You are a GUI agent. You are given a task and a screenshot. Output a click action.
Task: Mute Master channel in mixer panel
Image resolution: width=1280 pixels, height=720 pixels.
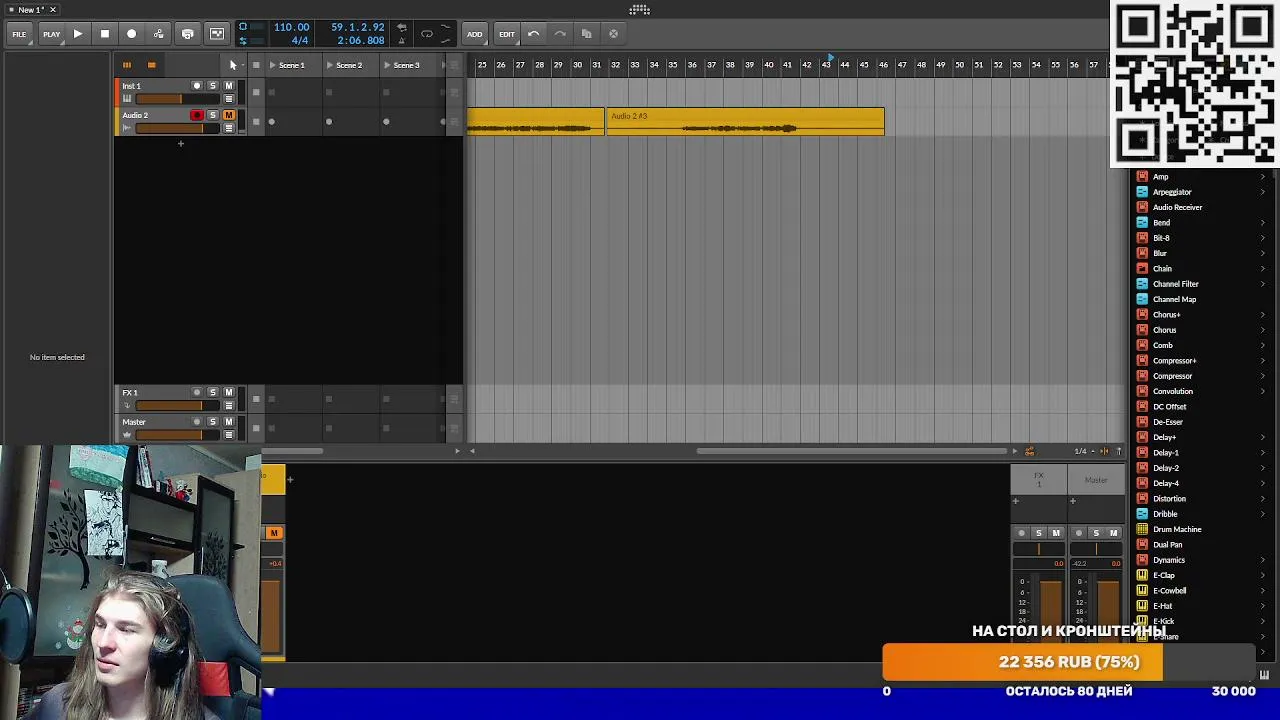[1113, 533]
